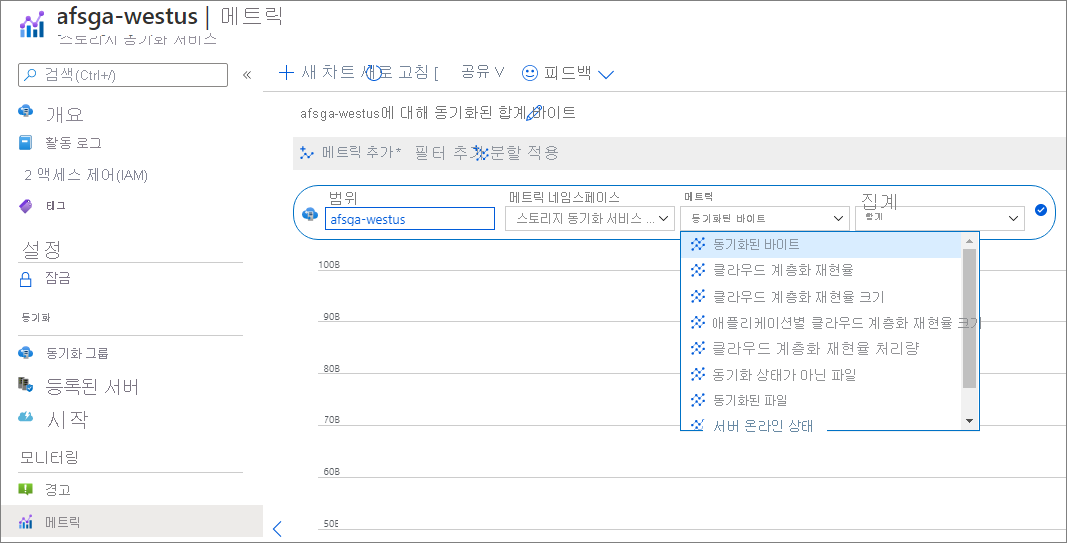Open the 집계 aggregation dropdown
The image size is (1067, 543).
tap(940, 218)
